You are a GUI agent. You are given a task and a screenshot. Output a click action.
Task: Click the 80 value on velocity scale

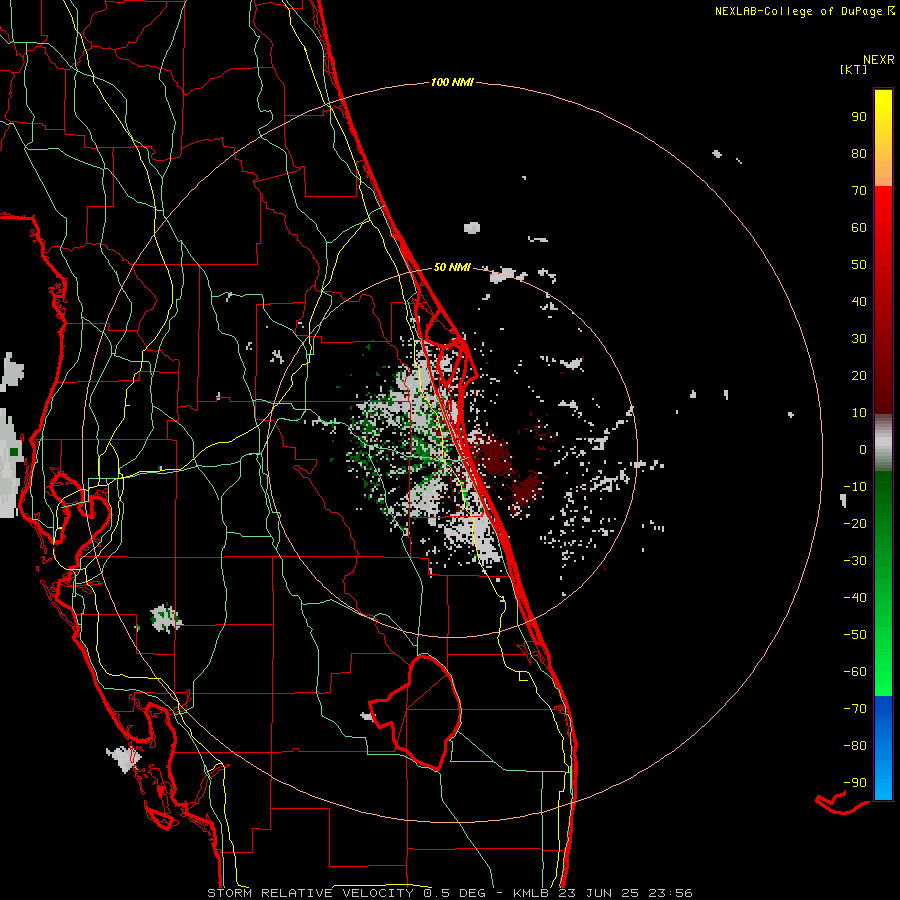coord(859,153)
